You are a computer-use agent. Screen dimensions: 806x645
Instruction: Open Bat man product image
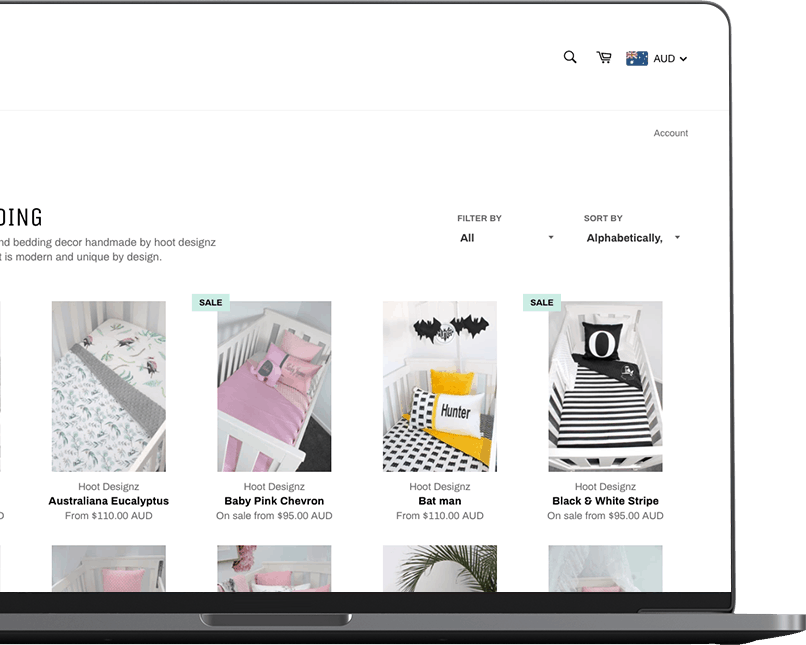tap(439, 386)
